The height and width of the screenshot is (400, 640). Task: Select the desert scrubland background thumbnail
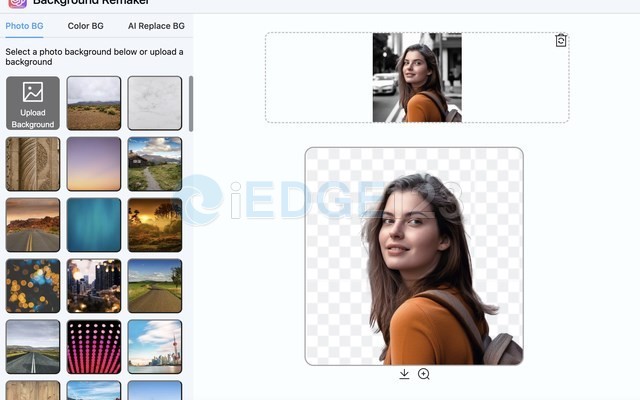click(94, 103)
